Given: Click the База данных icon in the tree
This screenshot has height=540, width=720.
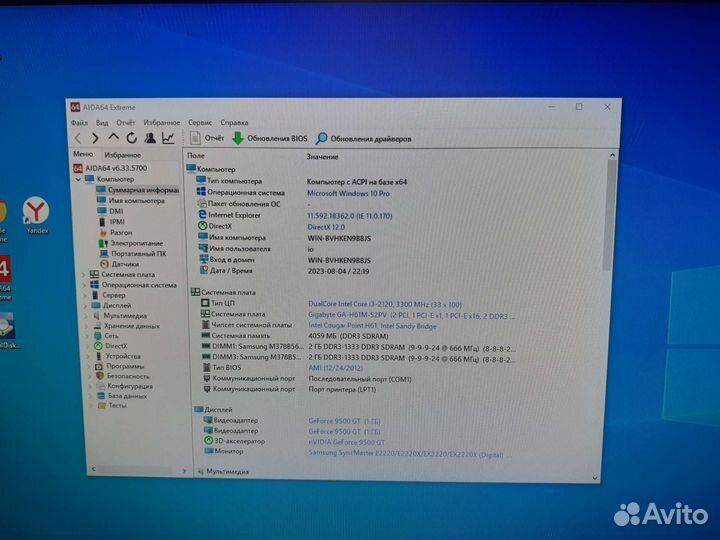Looking at the screenshot, I should 101,395.
